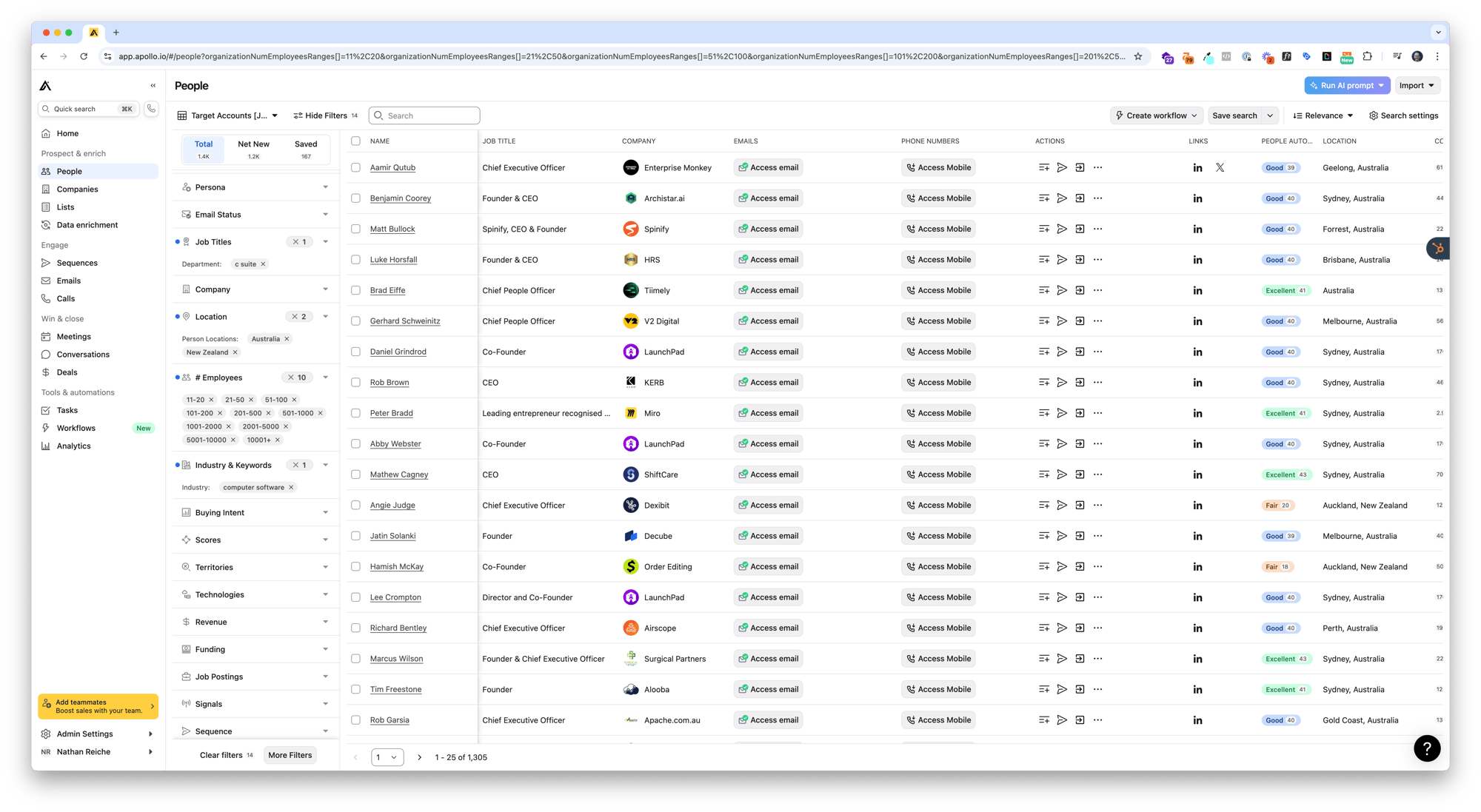Open LinkedIn link for Gerhard Schweinitz
This screenshot has width=1481, height=812.
point(1197,321)
